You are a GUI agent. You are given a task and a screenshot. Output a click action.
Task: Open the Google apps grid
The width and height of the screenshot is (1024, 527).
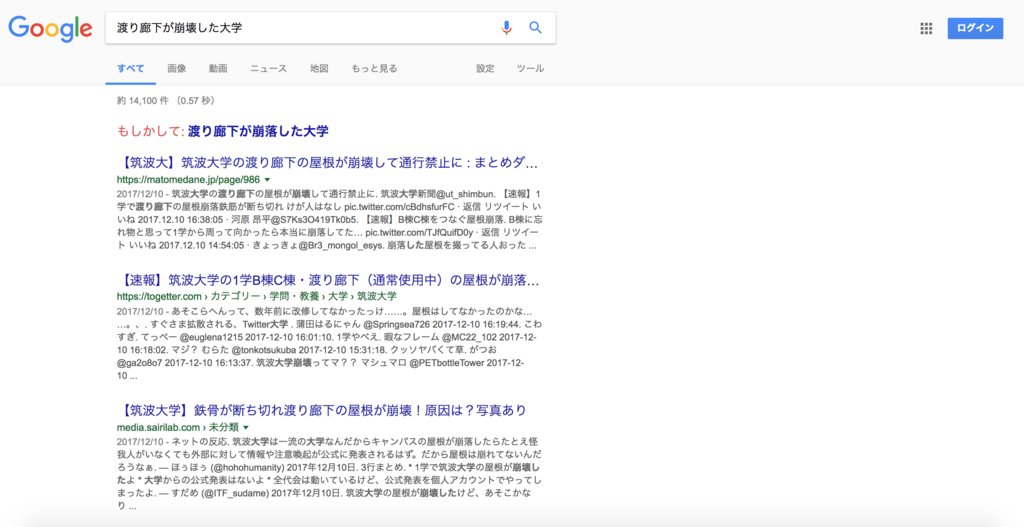pyautogui.click(x=926, y=28)
